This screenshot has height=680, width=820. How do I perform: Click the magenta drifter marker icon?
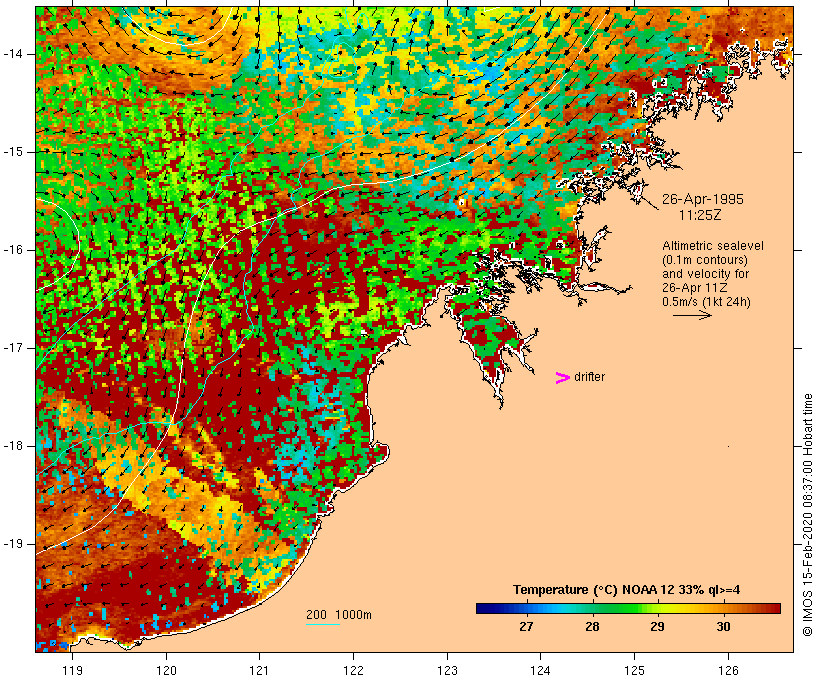pos(563,378)
